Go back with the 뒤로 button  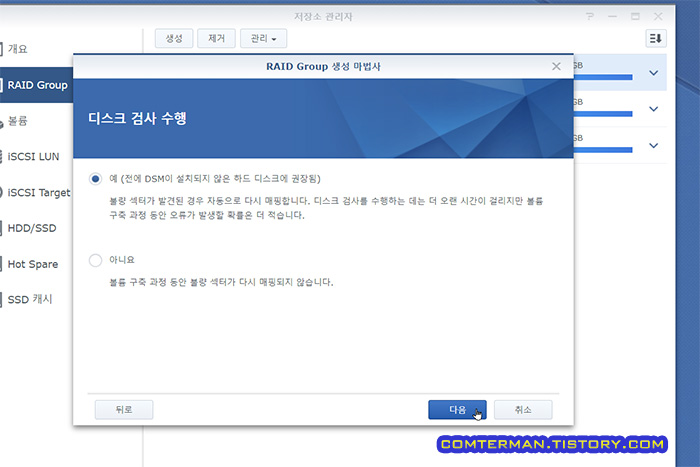(x=124, y=409)
